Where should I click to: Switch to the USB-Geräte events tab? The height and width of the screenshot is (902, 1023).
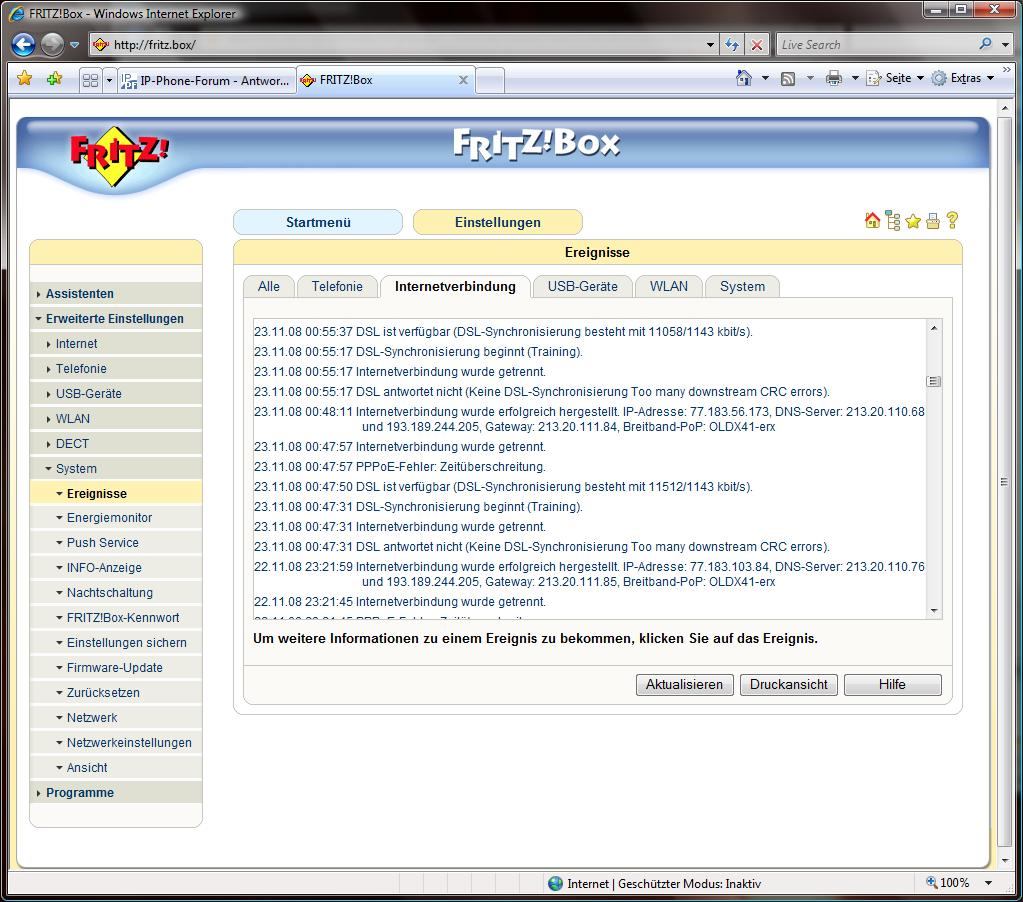click(x=583, y=286)
